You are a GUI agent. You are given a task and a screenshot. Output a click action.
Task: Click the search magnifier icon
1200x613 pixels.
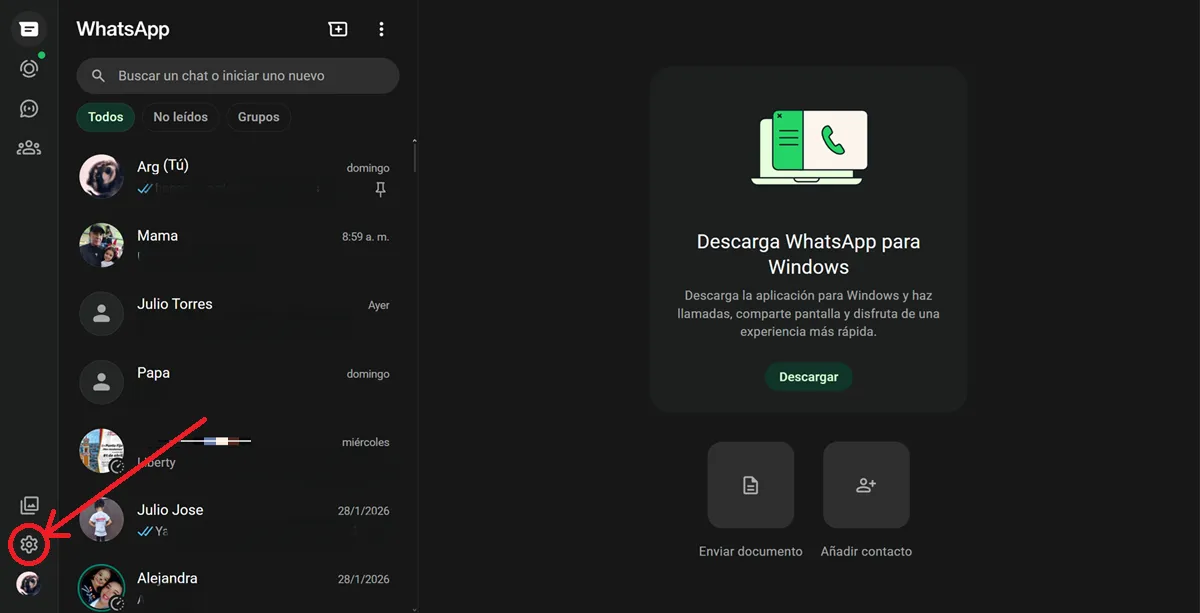(97, 75)
